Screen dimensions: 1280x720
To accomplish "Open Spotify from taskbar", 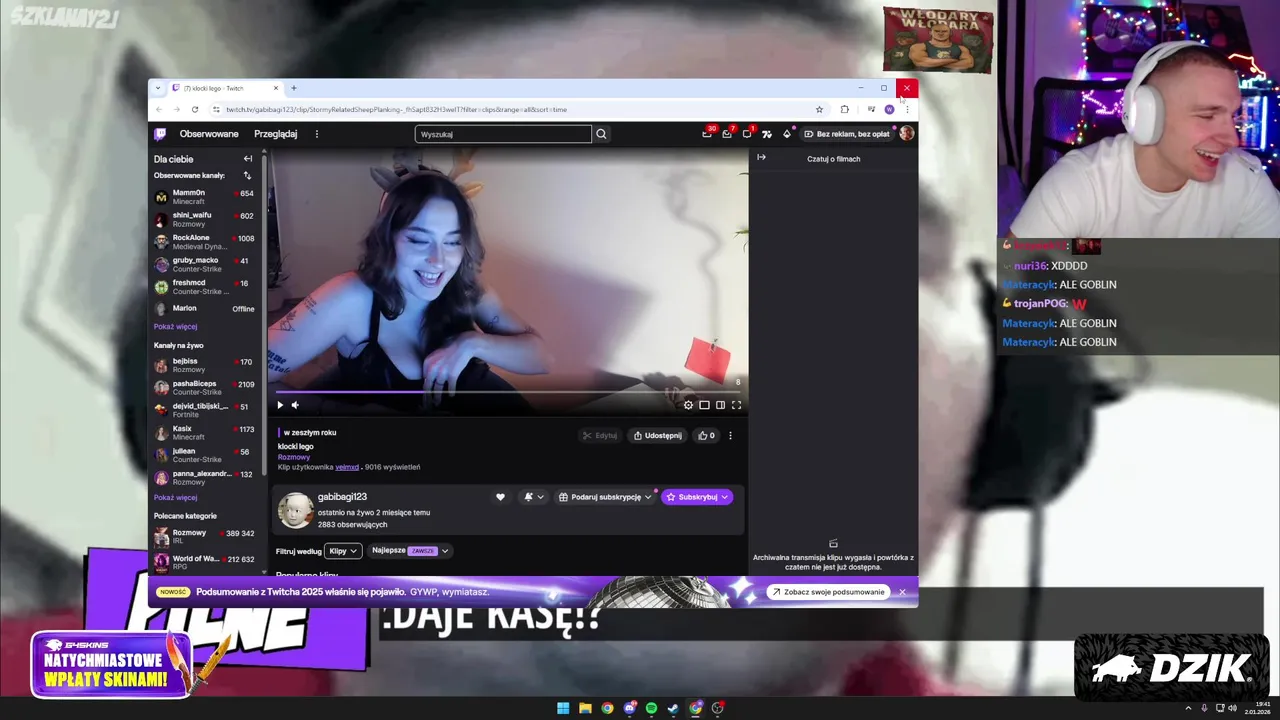I will 651,708.
